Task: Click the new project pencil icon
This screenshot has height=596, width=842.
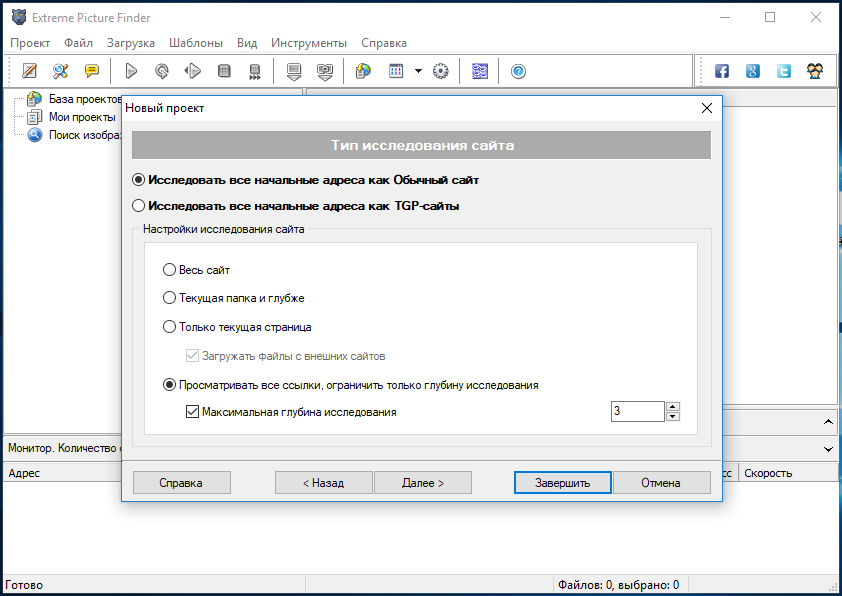Action: [29, 71]
